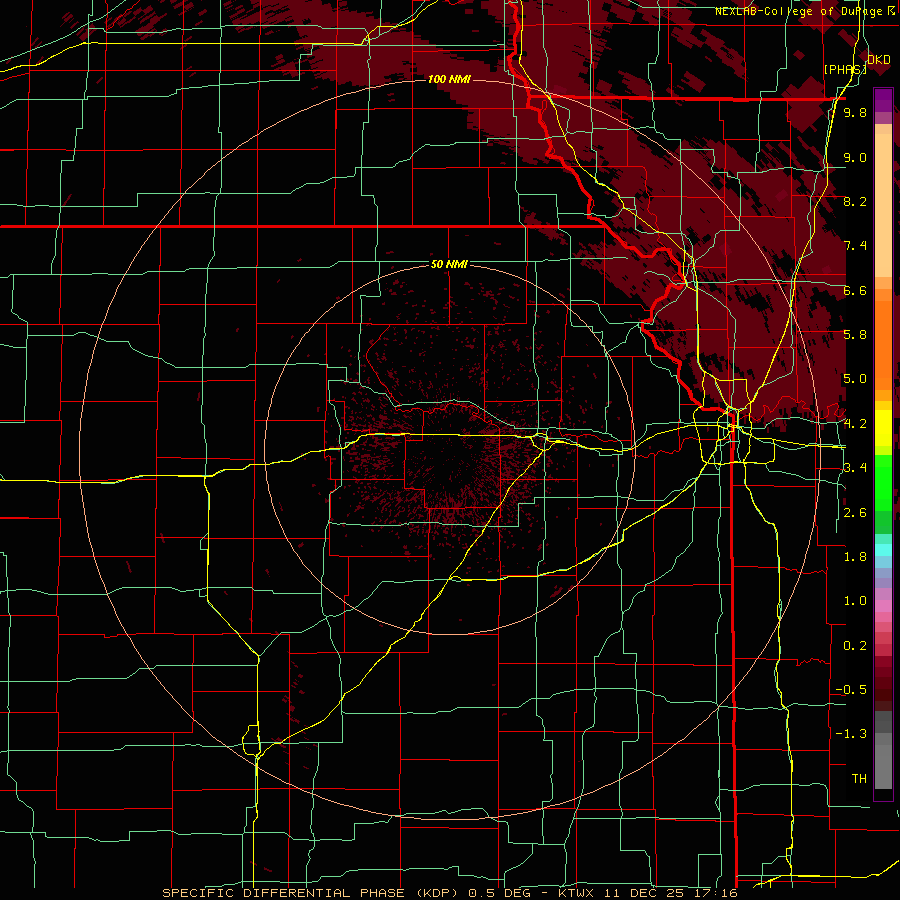Click the 1.0 value on the scale
The width and height of the screenshot is (900, 900).
tap(855, 601)
